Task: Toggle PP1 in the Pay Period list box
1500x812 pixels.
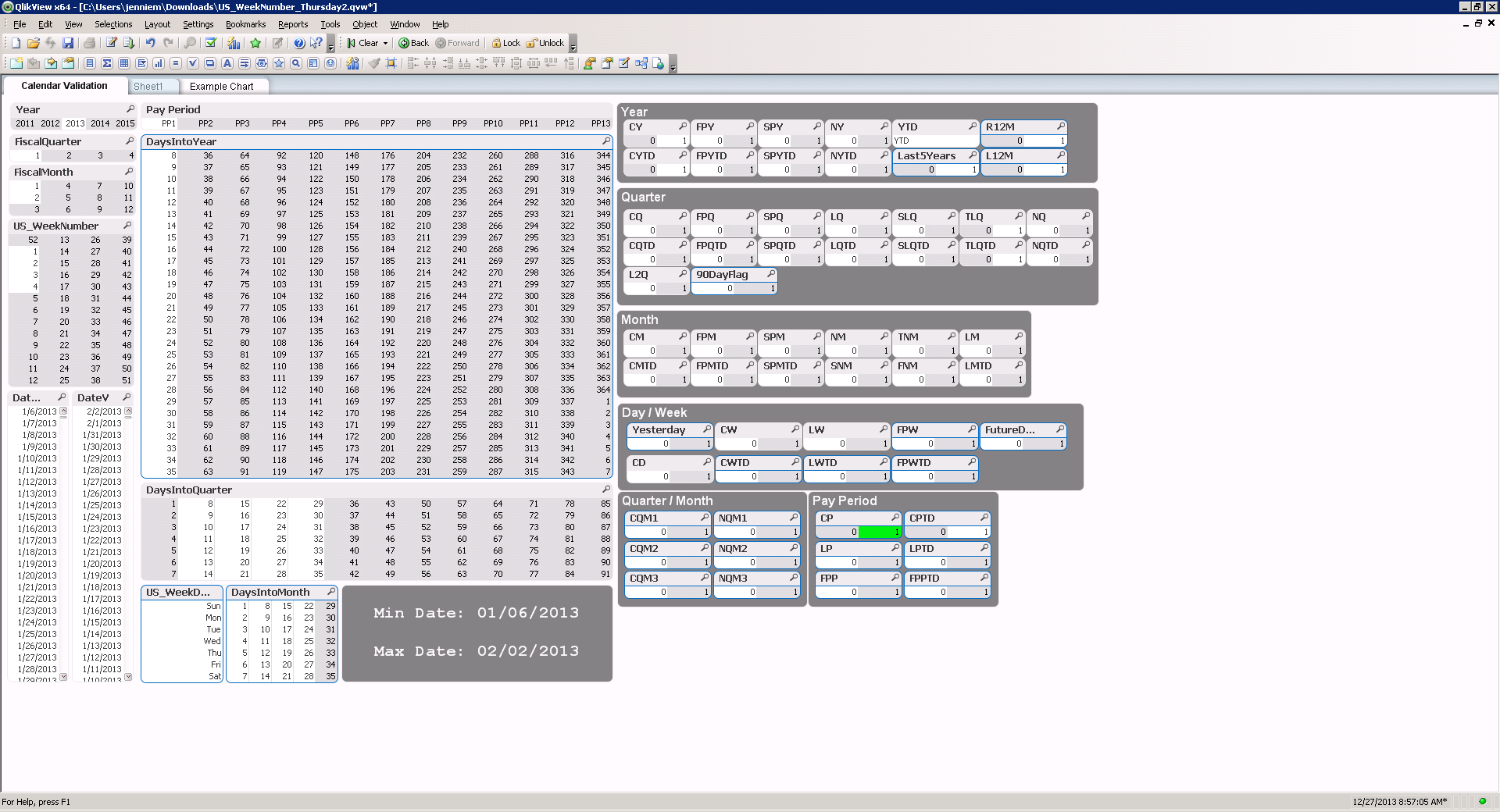Action: point(169,123)
